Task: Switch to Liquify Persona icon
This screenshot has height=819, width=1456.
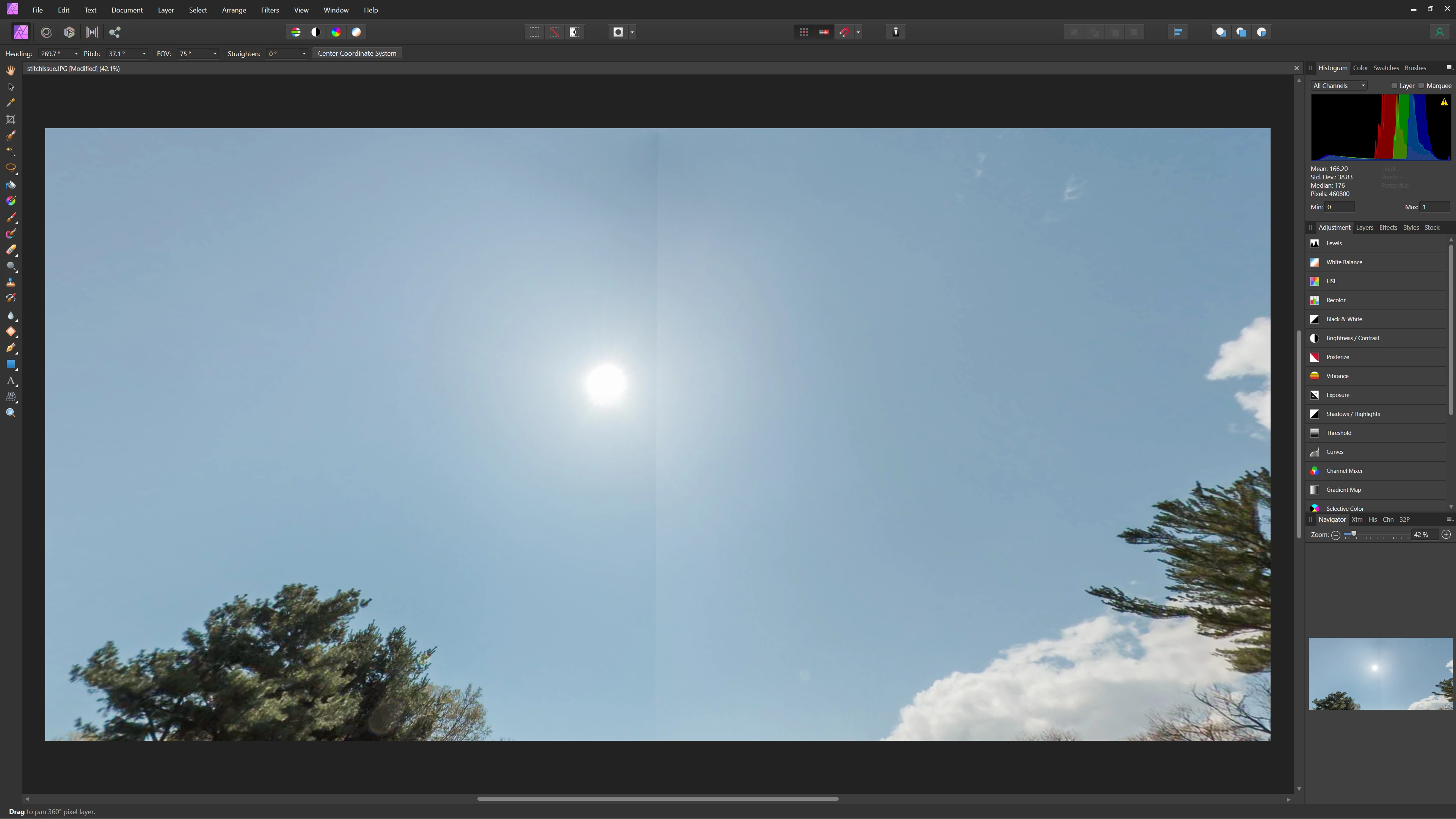Action: (x=47, y=32)
